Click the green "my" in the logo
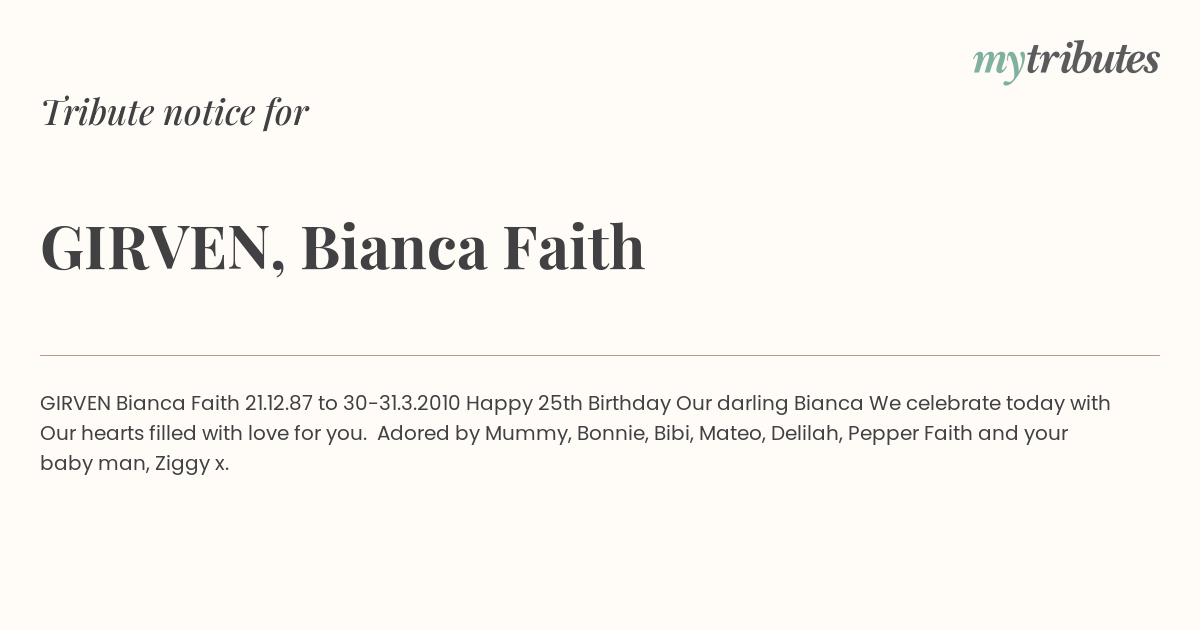The image size is (1200, 630). [x=998, y=65]
